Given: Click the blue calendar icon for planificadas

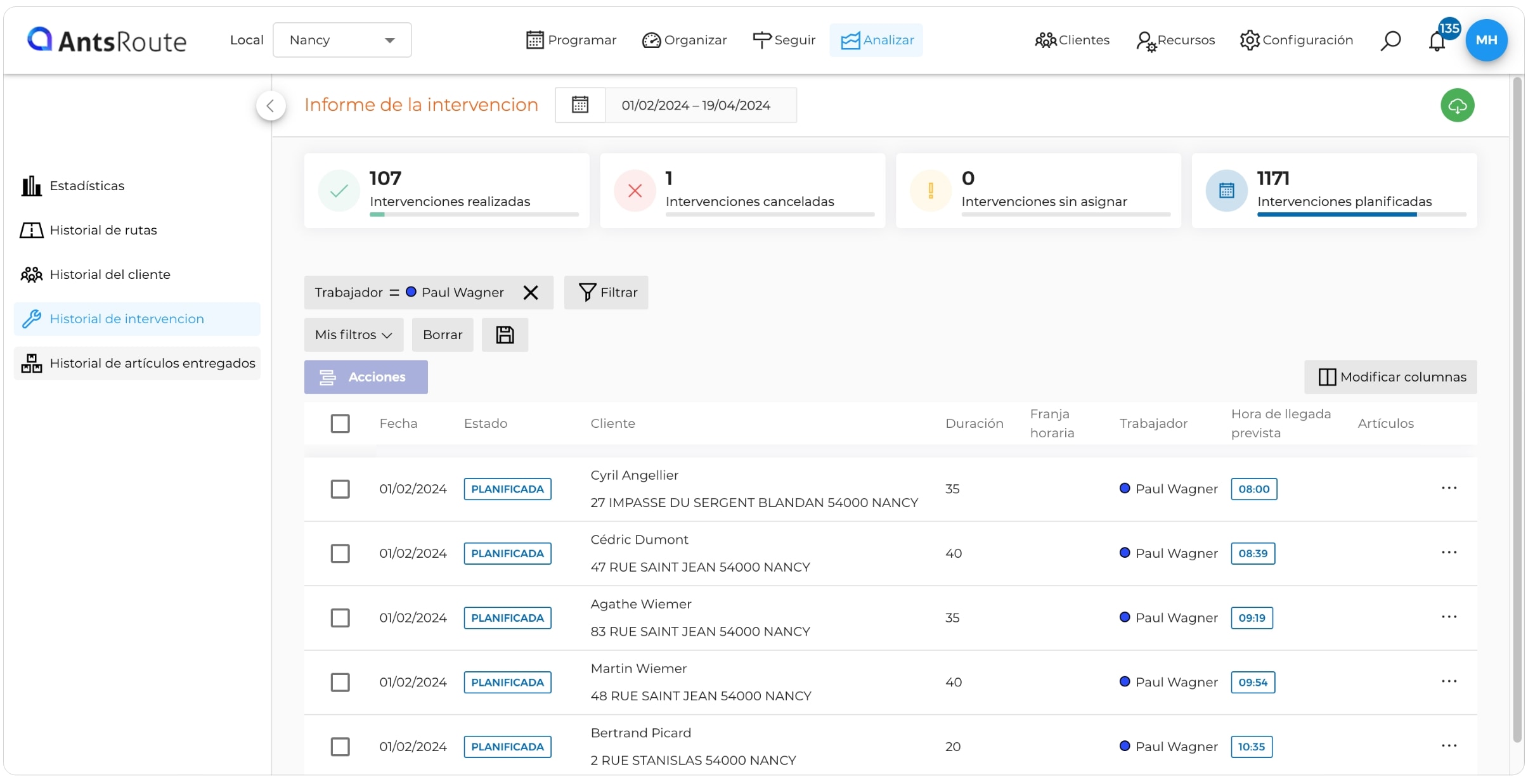Looking at the screenshot, I should [1226, 190].
